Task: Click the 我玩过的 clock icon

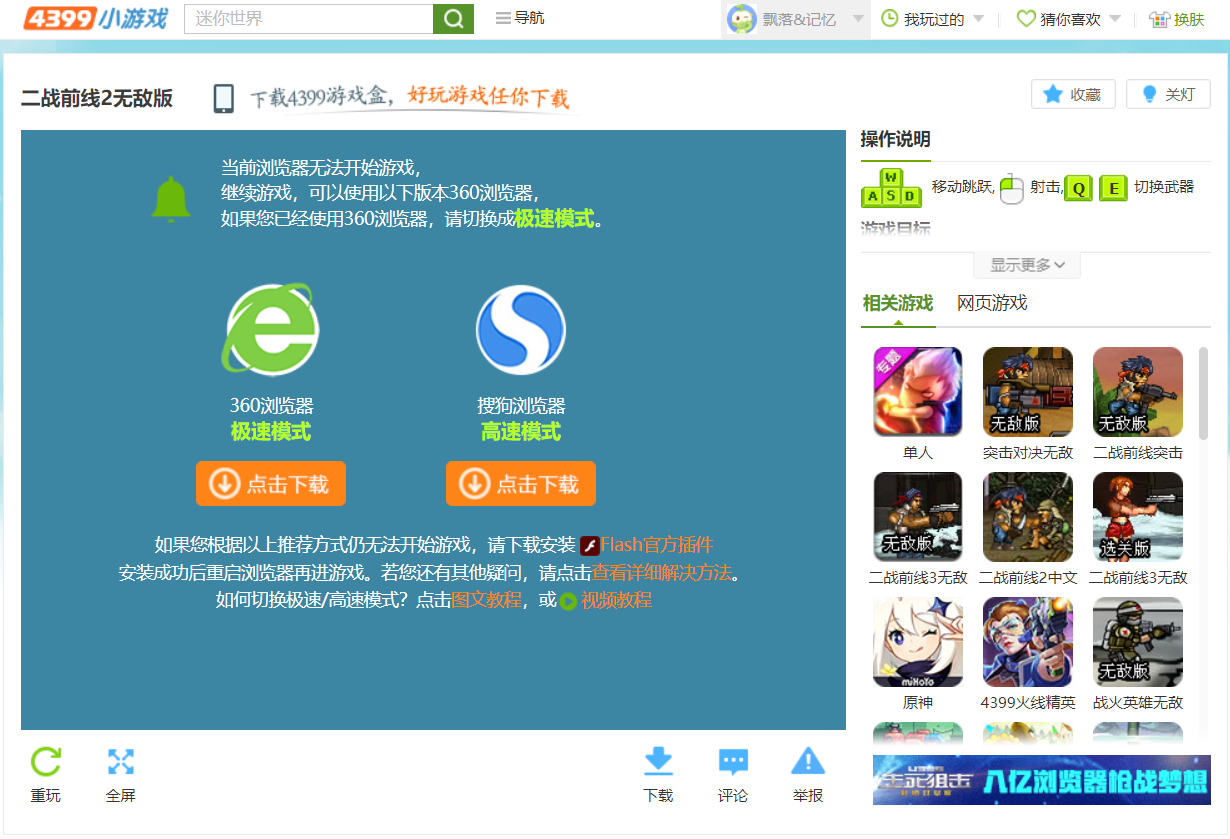Action: [x=889, y=19]
